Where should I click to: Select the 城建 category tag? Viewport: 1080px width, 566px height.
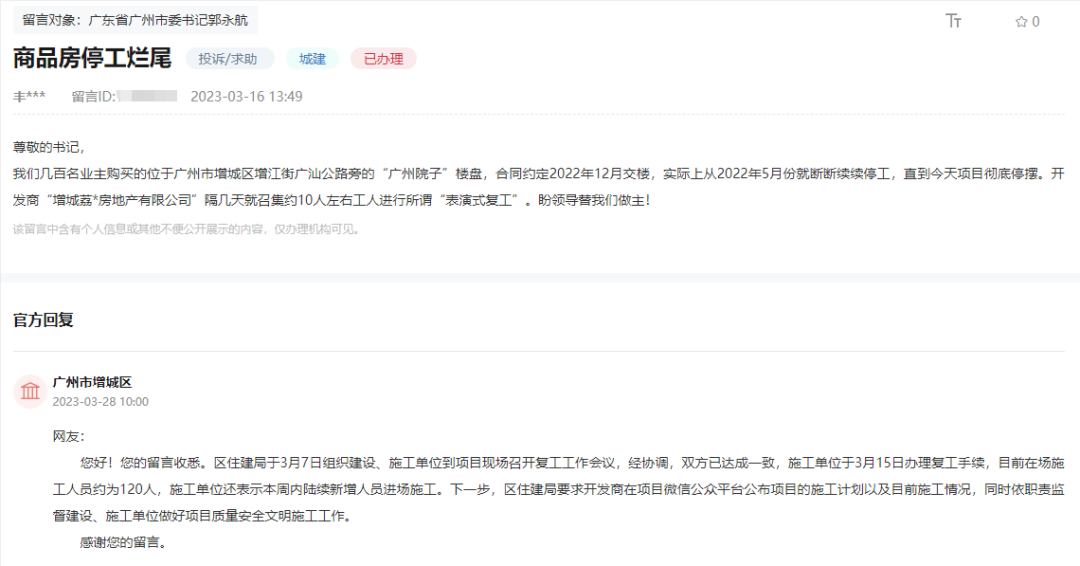tap(312, 59)
